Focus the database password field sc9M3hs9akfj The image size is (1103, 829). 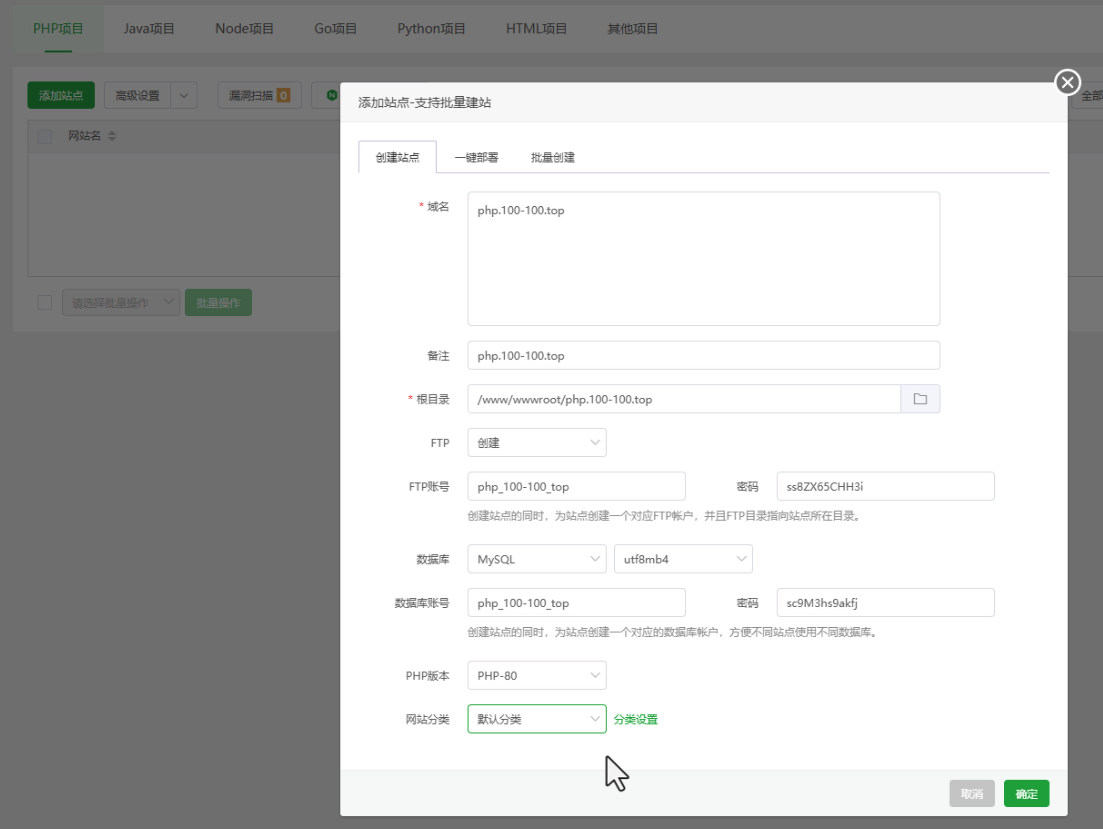pyautogui.click(x=886, y=602)
